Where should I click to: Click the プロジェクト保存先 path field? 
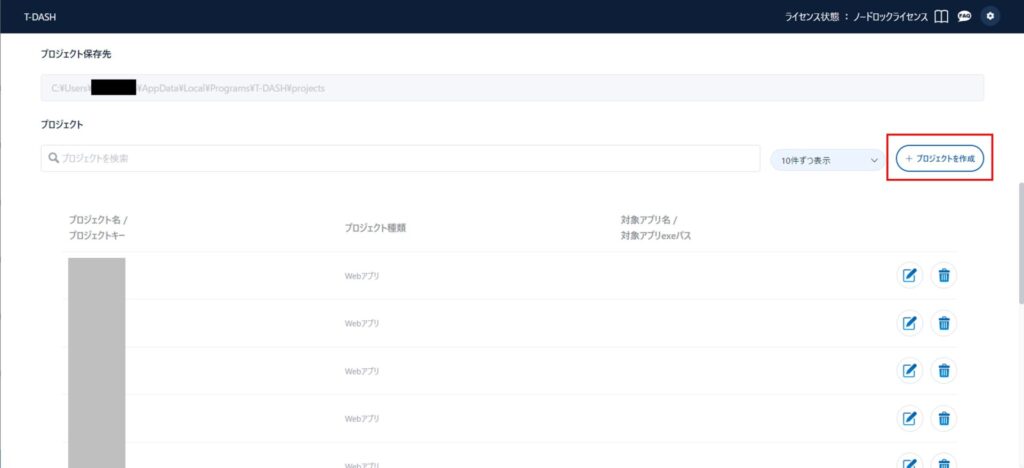click(x=512, y=88)
